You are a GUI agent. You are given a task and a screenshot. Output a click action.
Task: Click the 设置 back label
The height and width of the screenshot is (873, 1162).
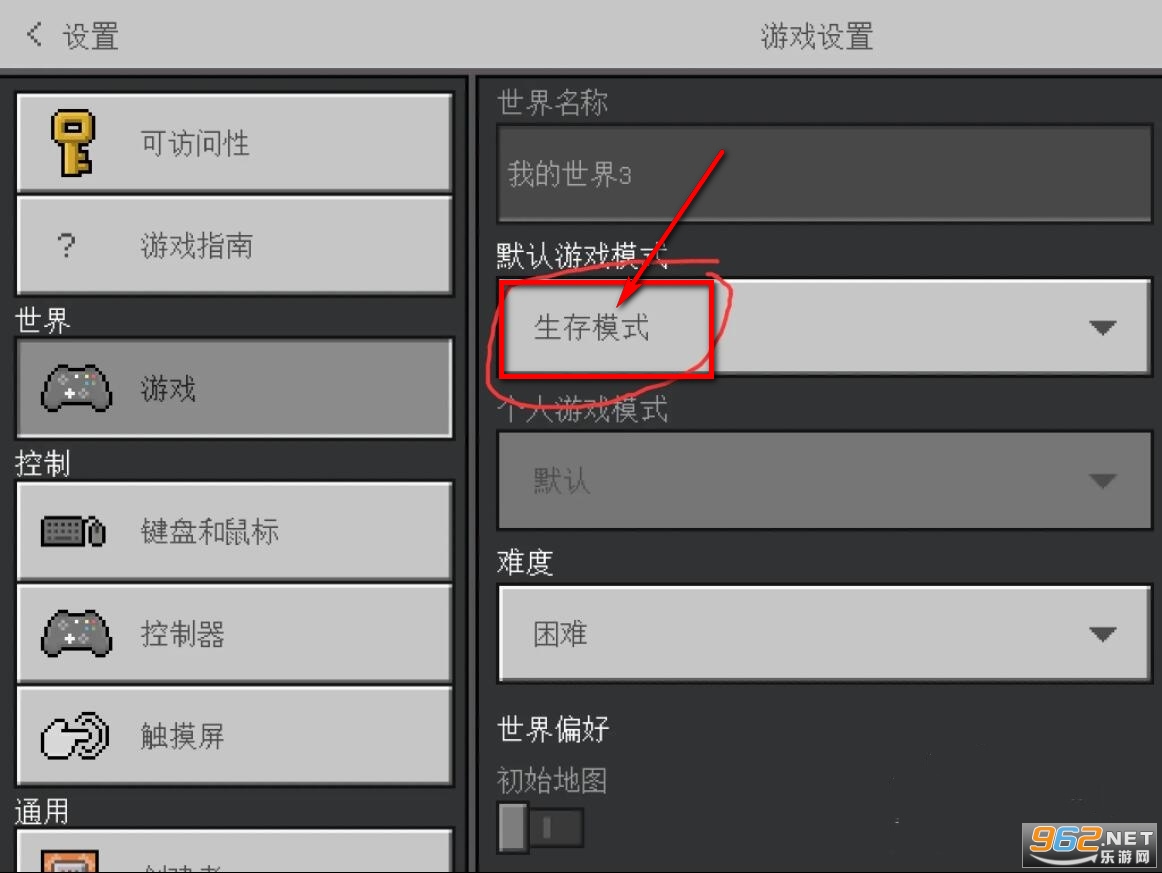click(90, 36)
